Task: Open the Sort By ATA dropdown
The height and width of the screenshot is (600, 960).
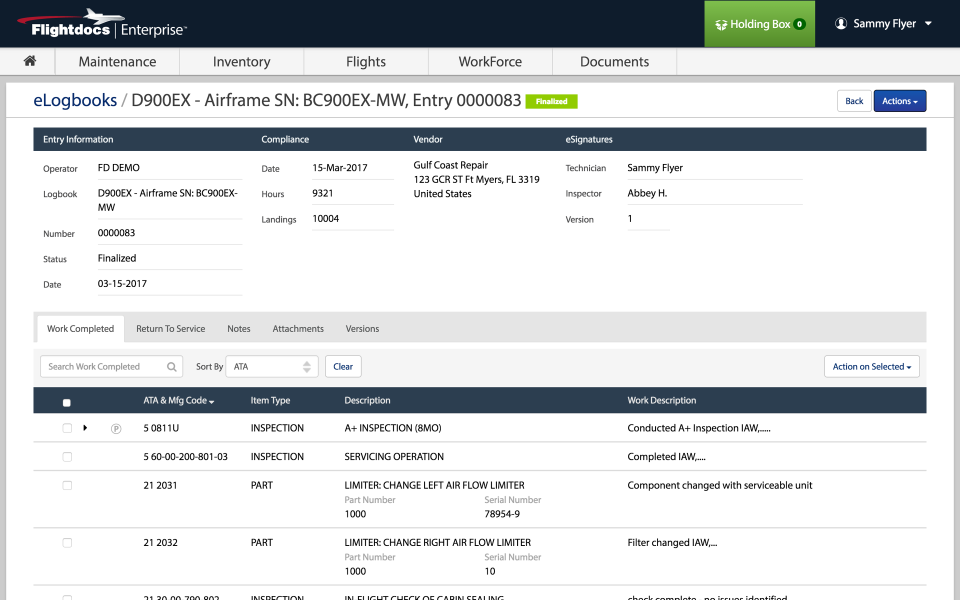Action: point(271,366)
